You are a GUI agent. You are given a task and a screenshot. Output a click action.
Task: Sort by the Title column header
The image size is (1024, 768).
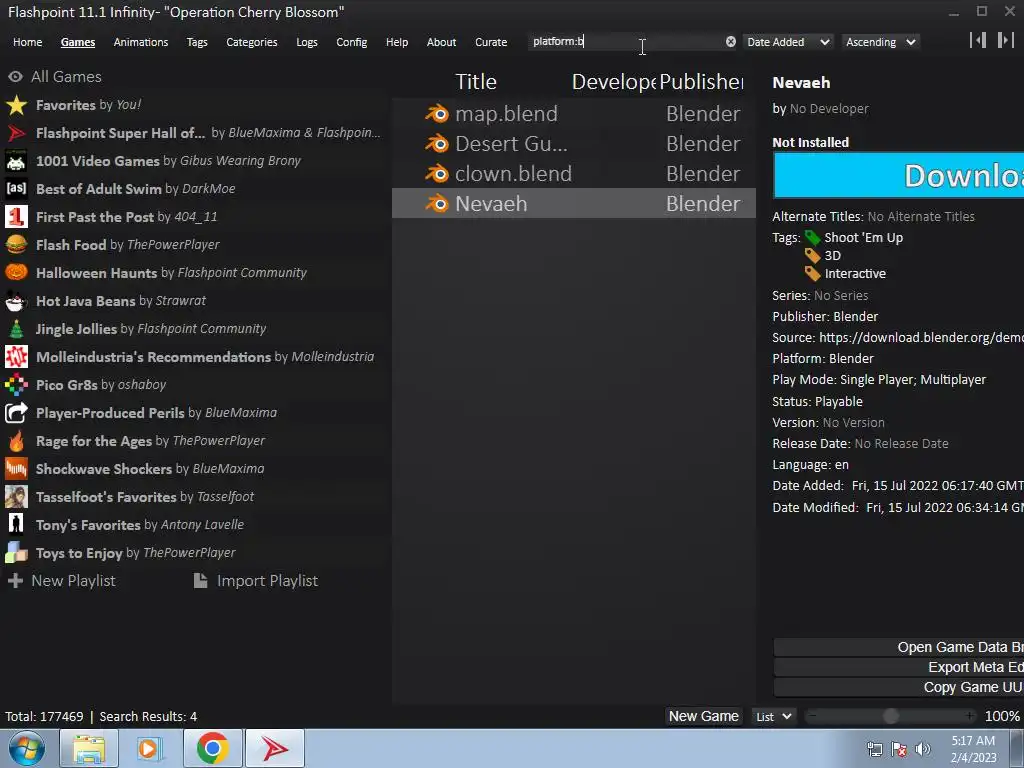tap(476, 82)
